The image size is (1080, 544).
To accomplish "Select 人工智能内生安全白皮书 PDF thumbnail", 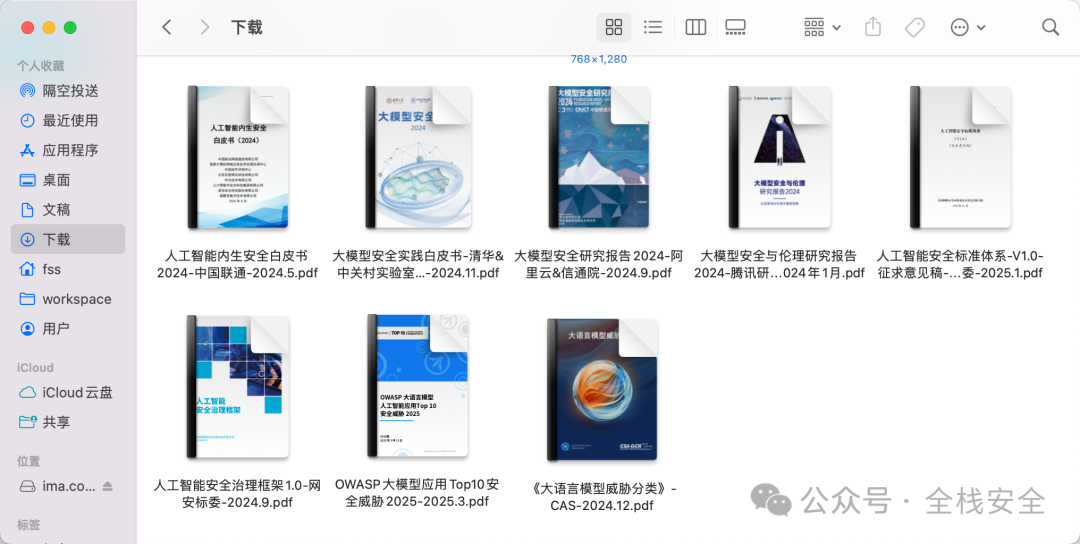I will coord(238,157).
